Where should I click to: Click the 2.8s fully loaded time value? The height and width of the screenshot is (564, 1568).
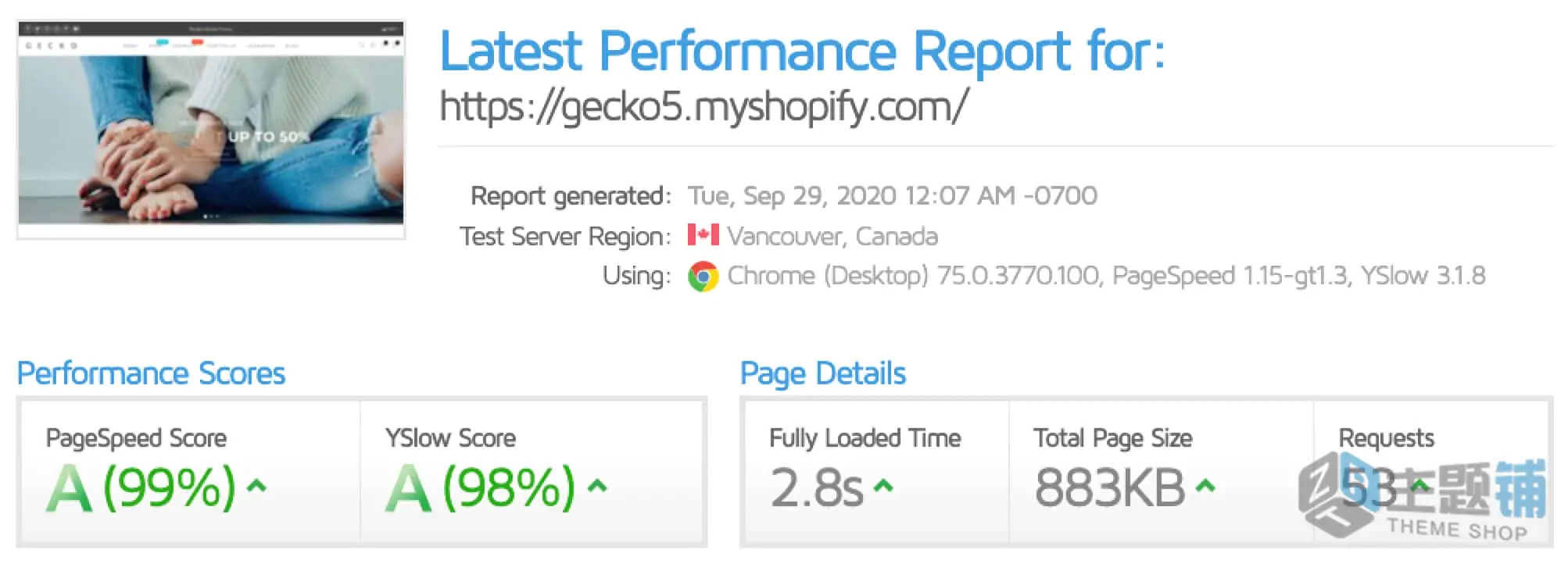[817, 487]
